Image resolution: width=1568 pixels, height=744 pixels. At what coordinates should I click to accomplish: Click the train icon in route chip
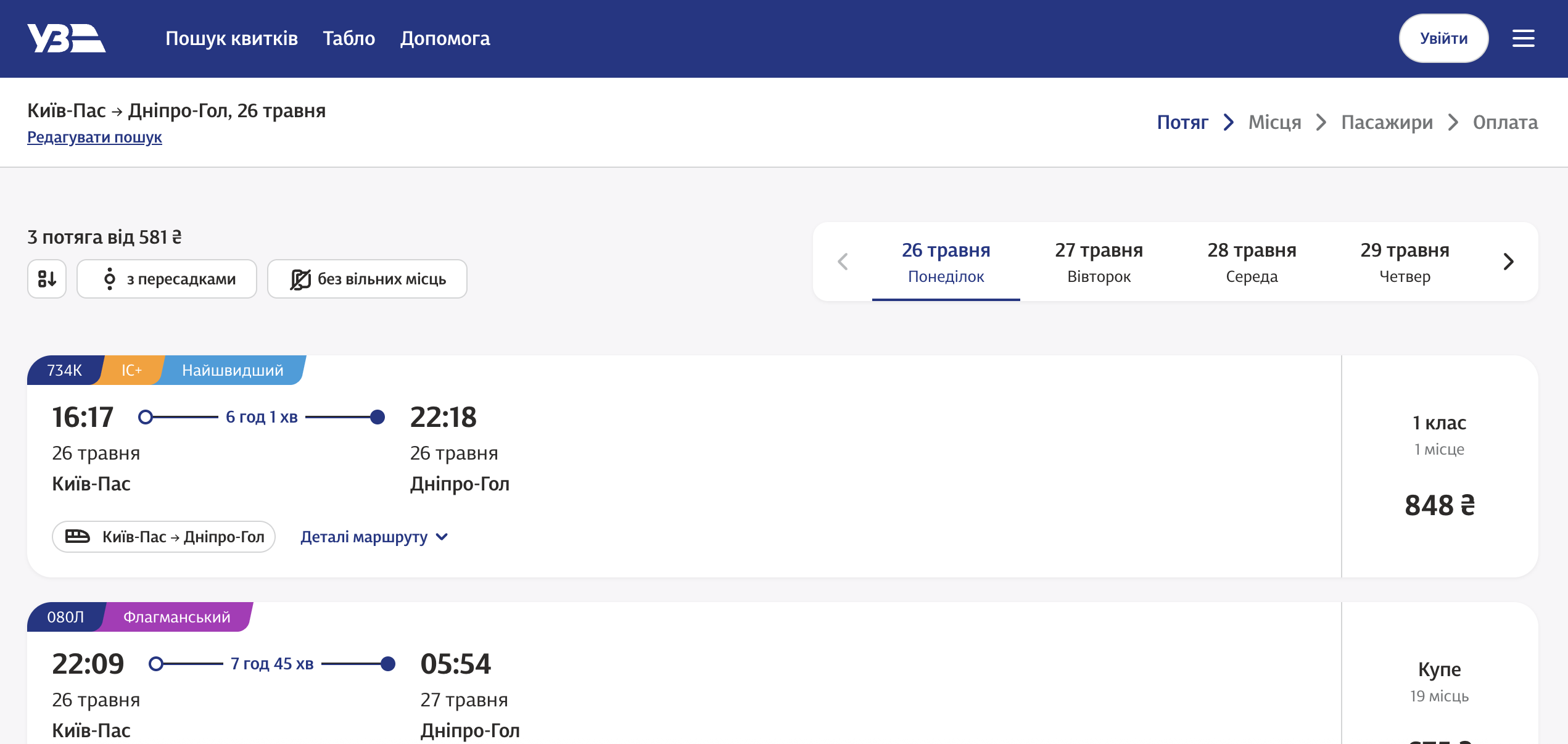click(x=78, y=536)
